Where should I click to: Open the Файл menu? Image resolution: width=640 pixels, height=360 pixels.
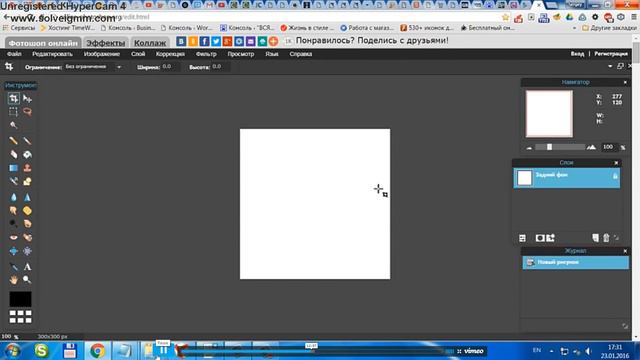[x=14, y=54]
